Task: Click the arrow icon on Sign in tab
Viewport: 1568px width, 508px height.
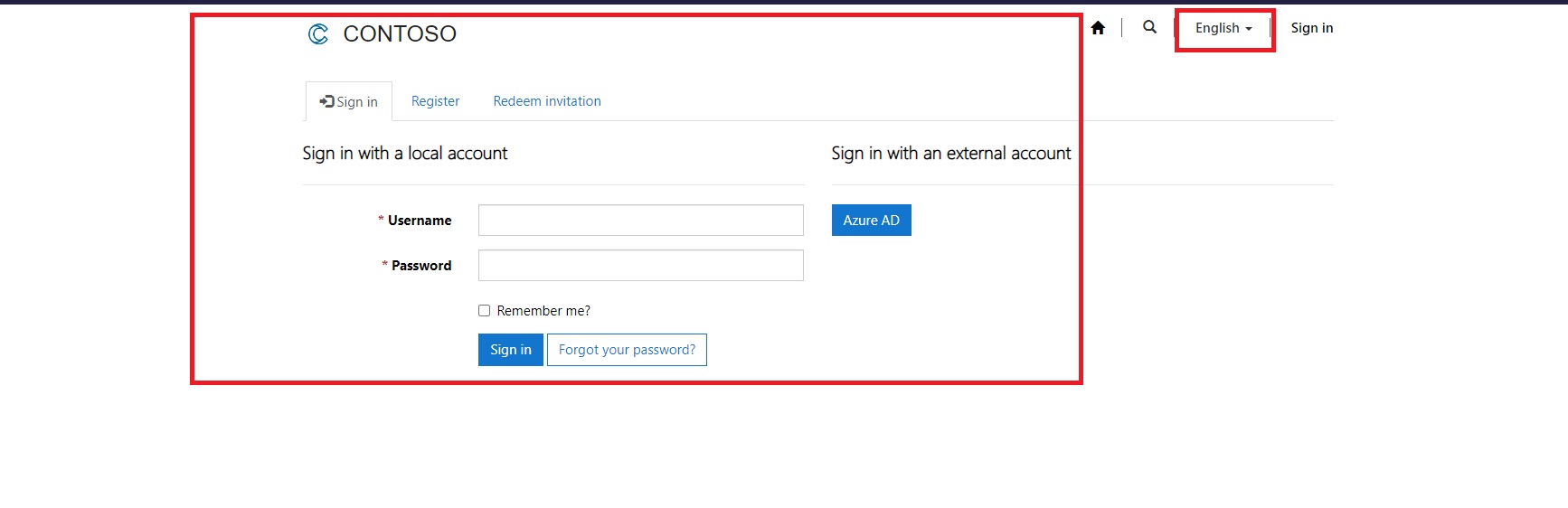Action: click(x=326, y=101)
